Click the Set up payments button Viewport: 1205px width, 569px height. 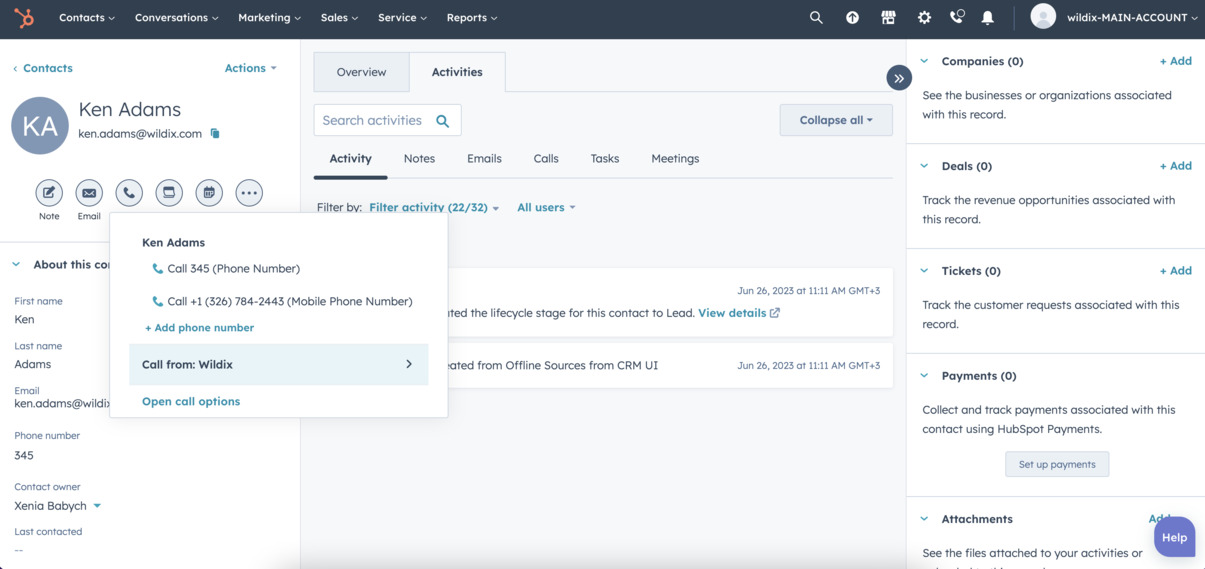click(x=1056, y=464)
